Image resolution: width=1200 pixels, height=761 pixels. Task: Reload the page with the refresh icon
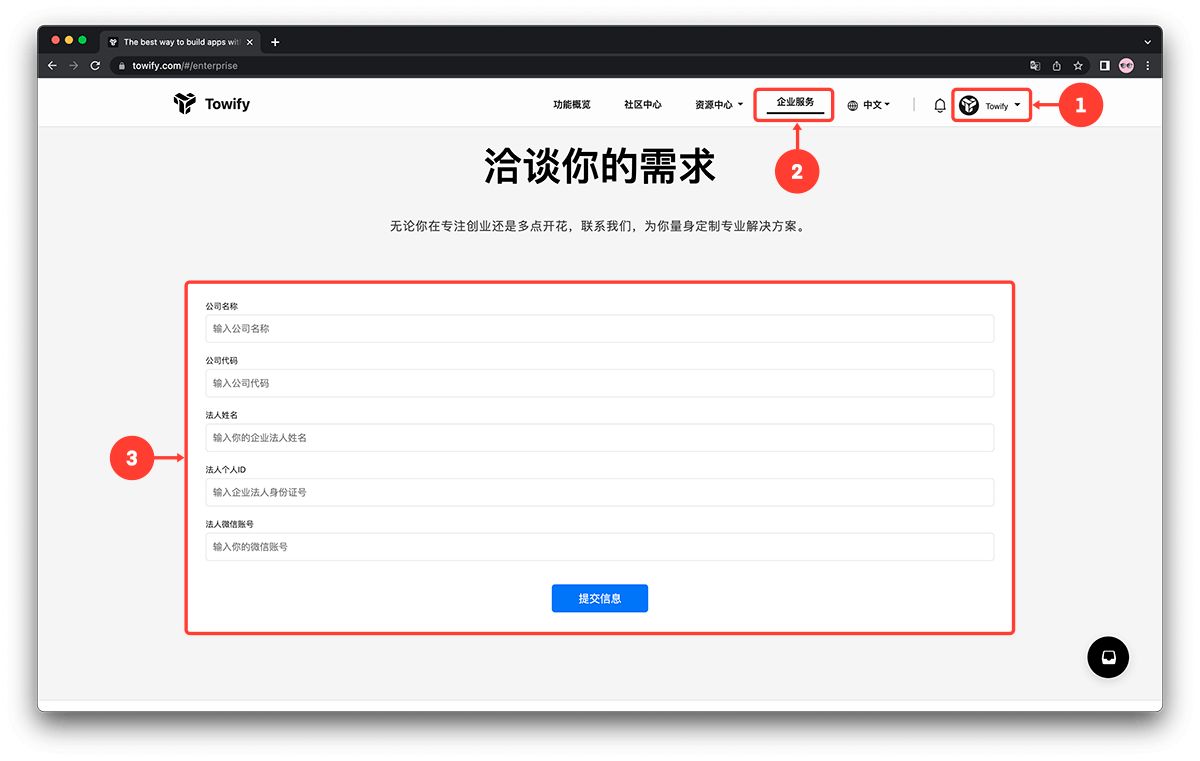click(95, 66)
